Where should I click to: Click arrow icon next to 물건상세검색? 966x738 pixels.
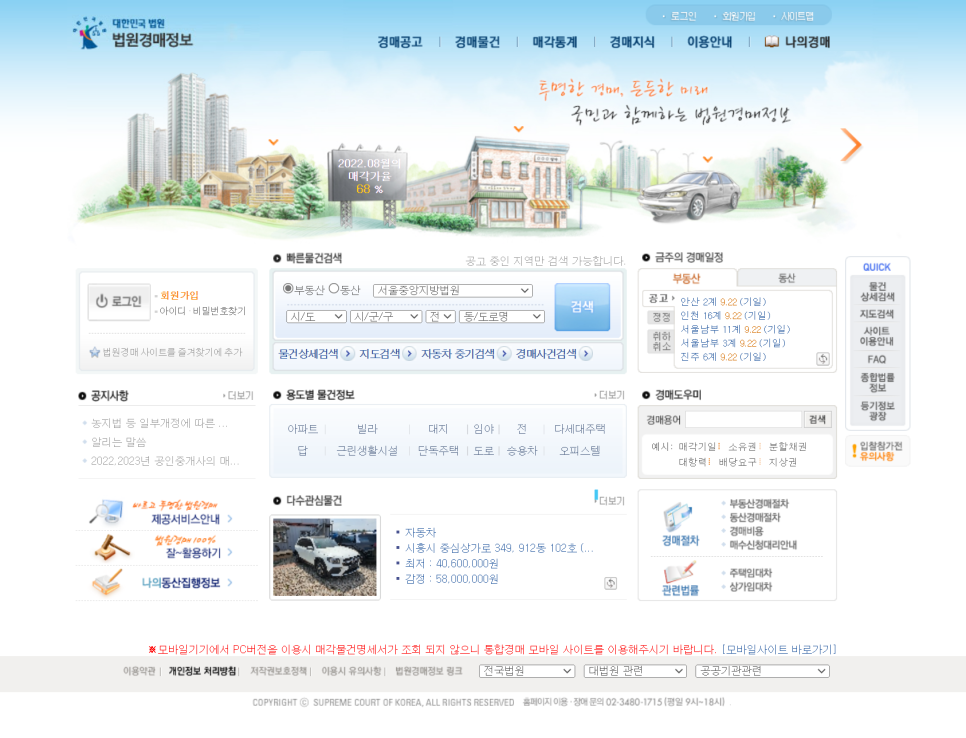tap(347, 354)
